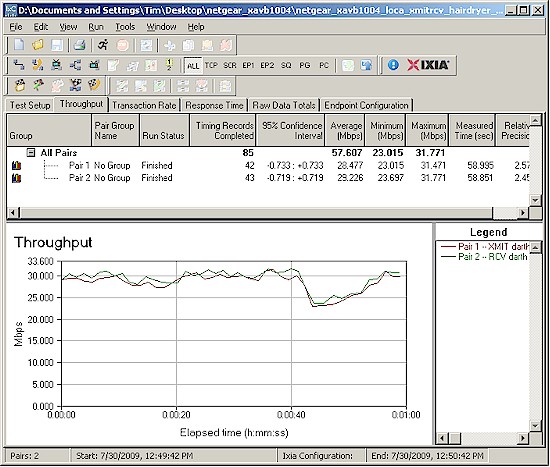This screenshot has width=550, height=467.
Task: Click the add multicast group icon with yellow arrow
Action: point(37,65)
